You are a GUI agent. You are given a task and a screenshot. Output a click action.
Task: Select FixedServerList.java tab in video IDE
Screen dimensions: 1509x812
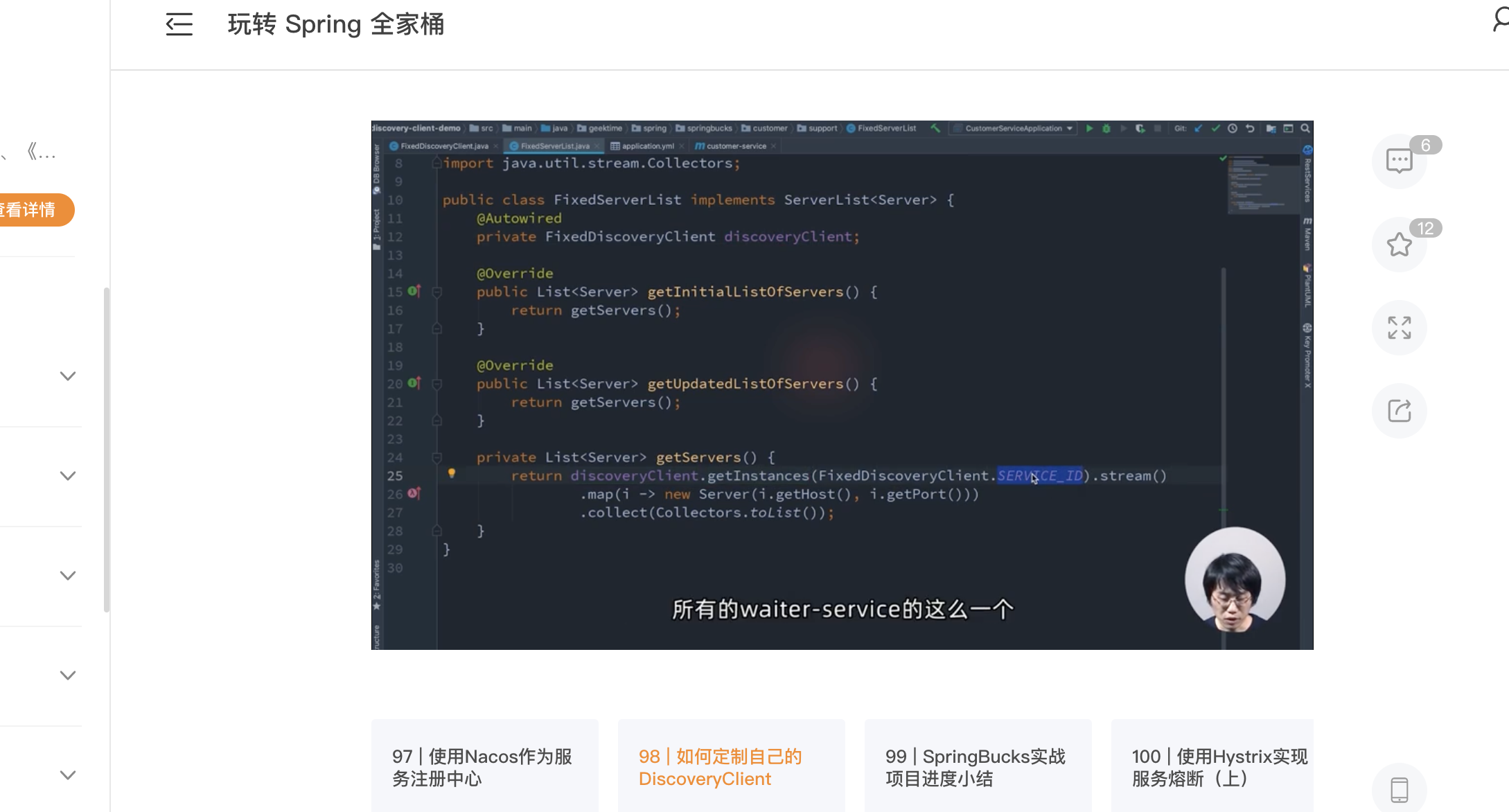554,146
